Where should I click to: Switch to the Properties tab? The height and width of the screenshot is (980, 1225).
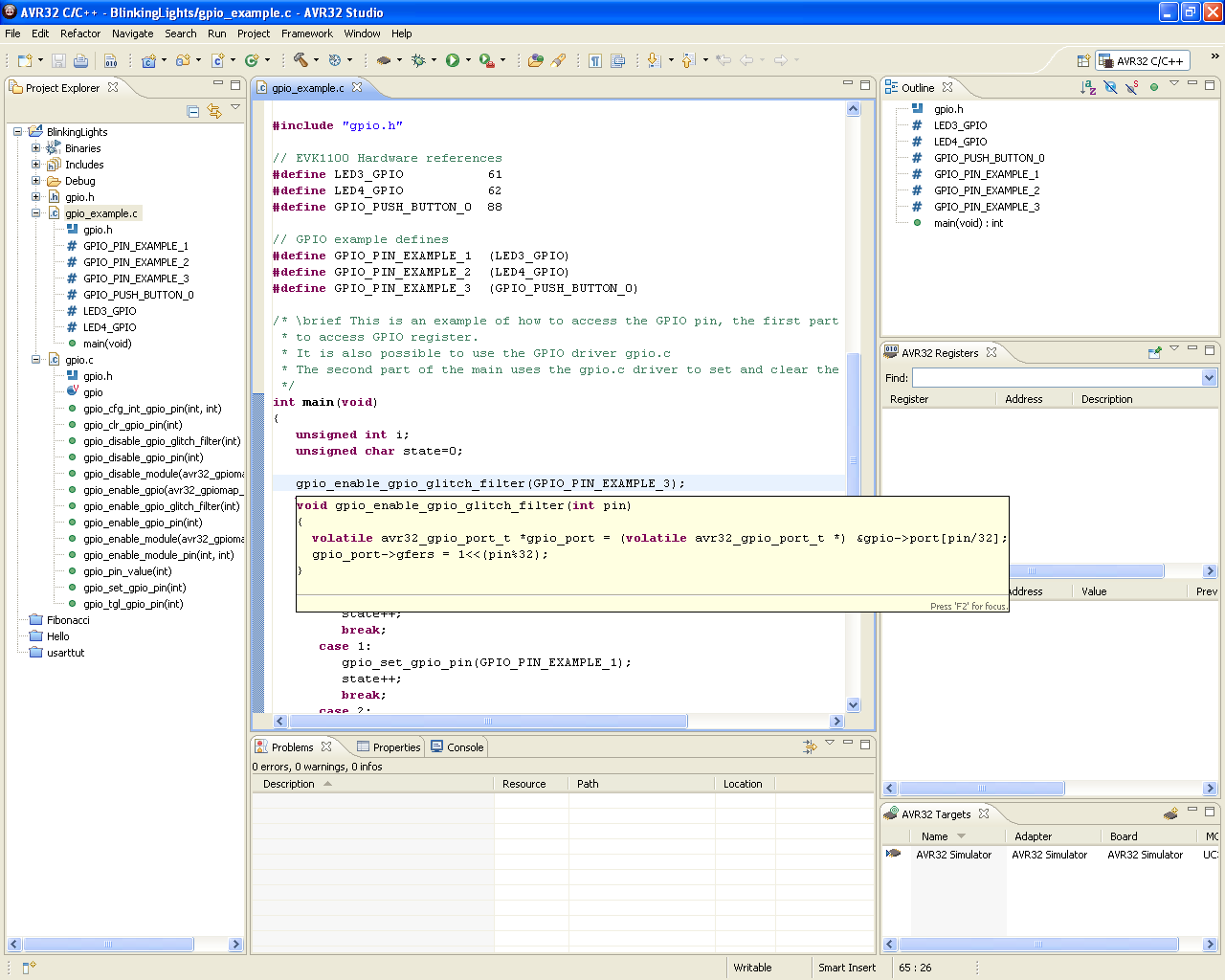(389, 747)
